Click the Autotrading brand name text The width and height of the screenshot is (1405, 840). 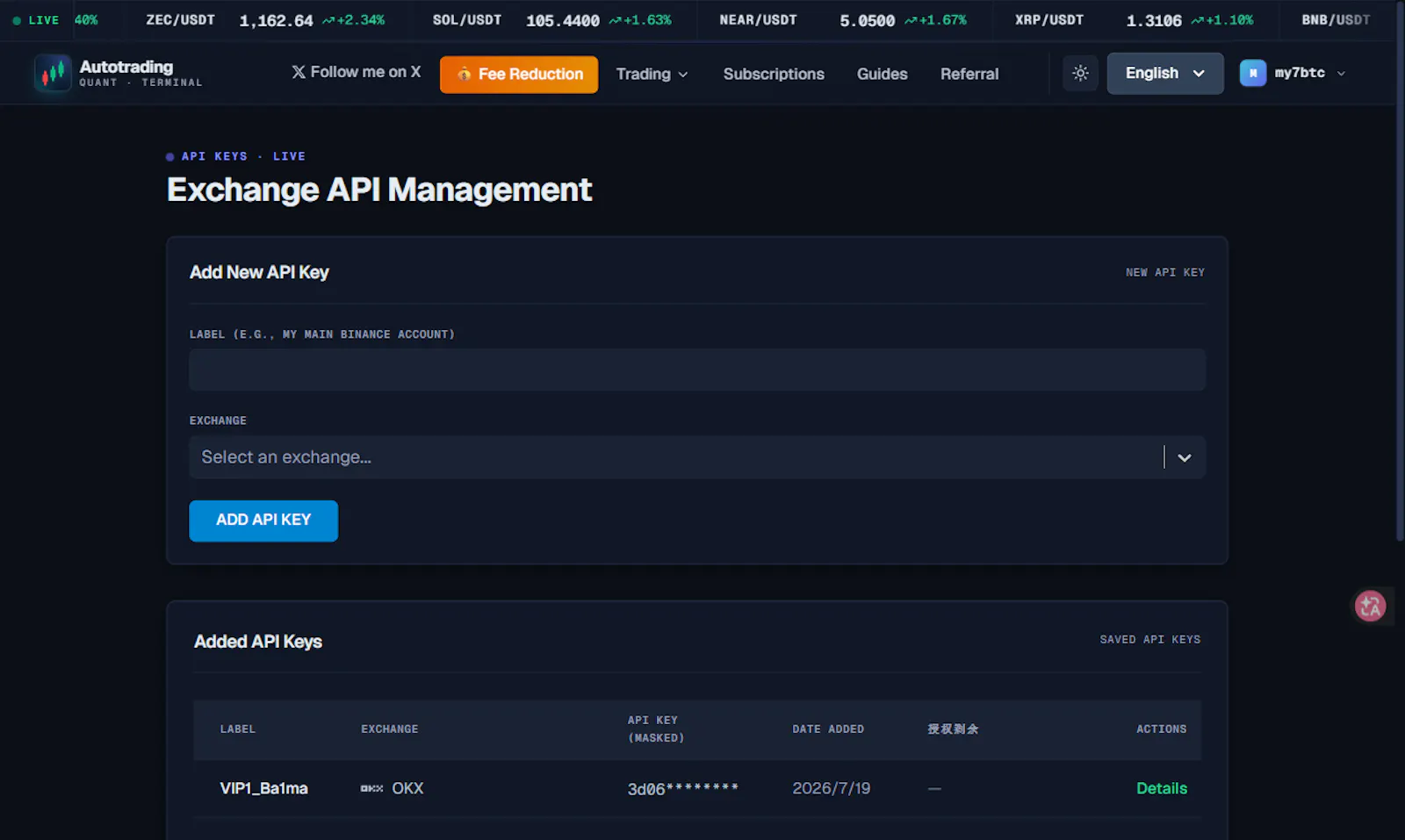(x=126, y=67)
